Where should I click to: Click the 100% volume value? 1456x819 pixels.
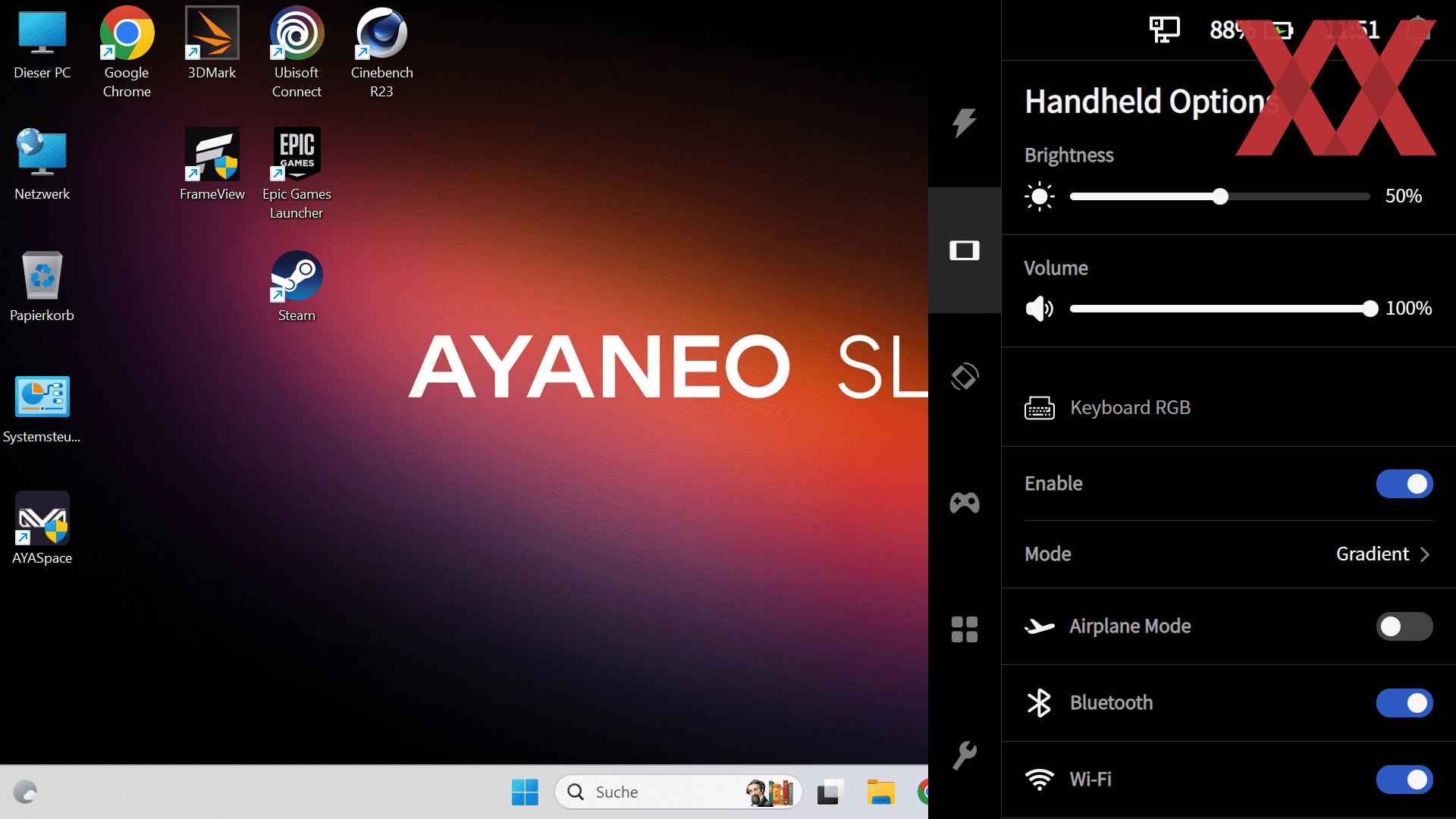1409,309
